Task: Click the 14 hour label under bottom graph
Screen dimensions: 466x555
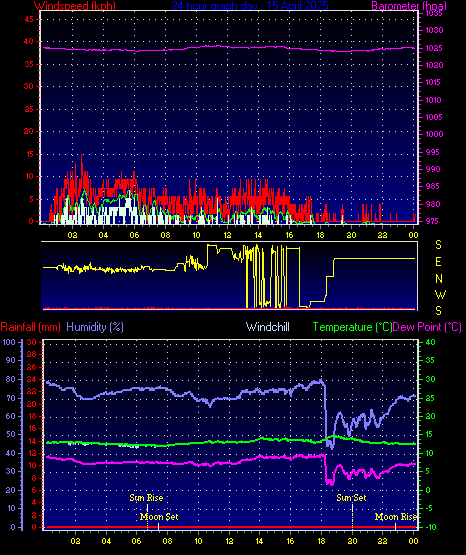Action: tap(259, 541)
